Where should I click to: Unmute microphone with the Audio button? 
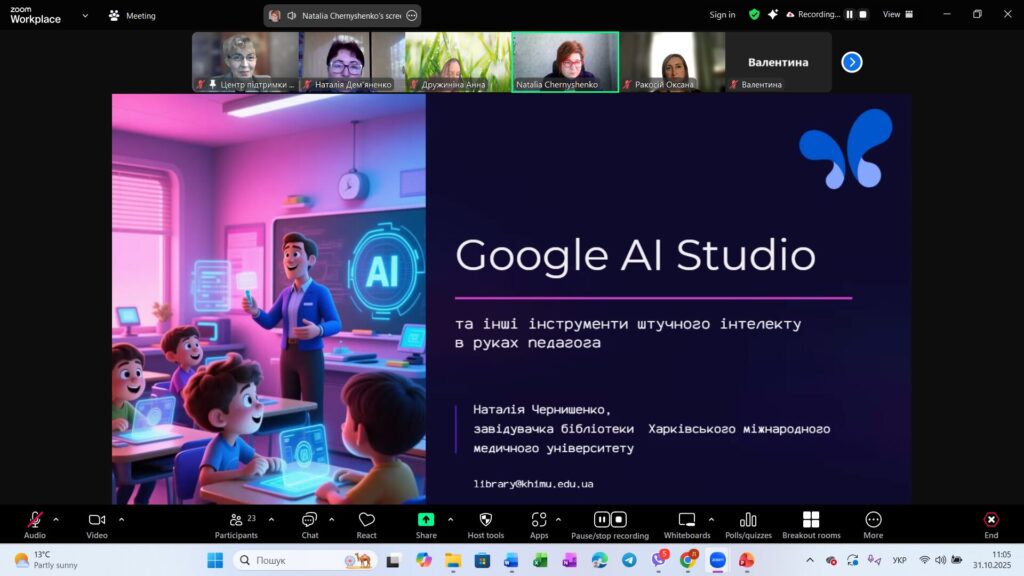tap(35, 524)
